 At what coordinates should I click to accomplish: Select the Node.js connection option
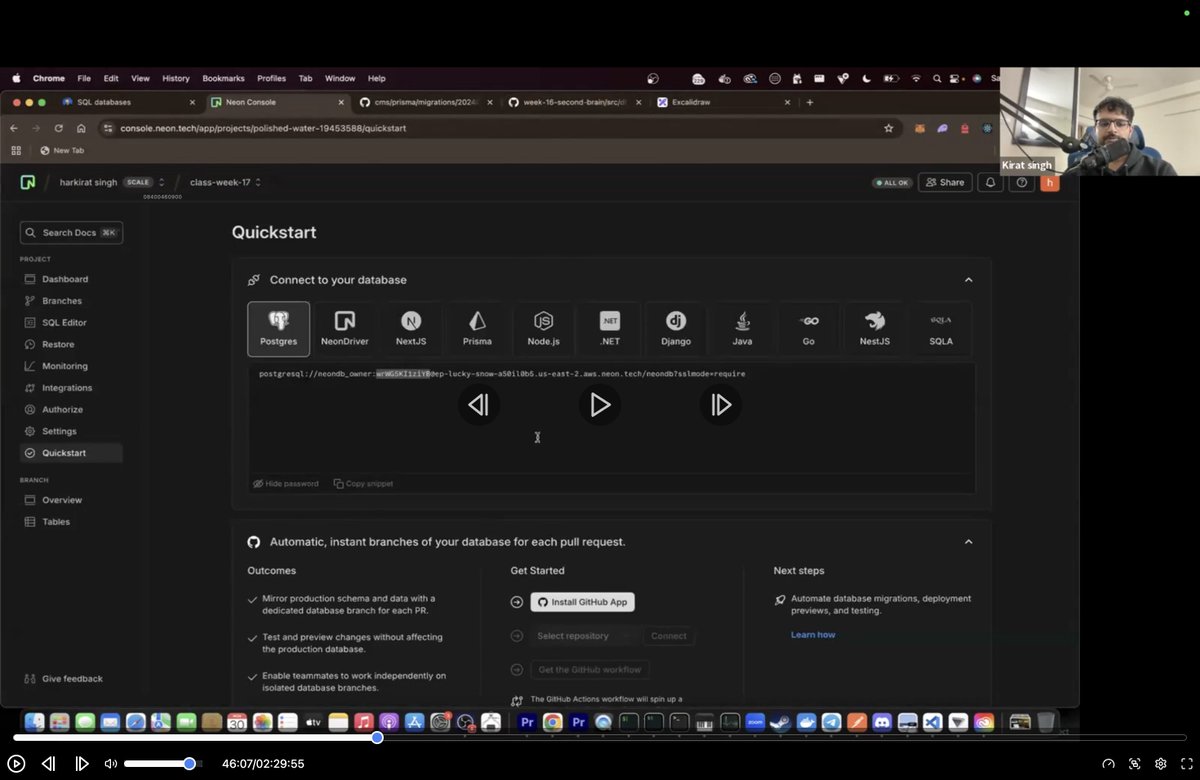(543, 329)
